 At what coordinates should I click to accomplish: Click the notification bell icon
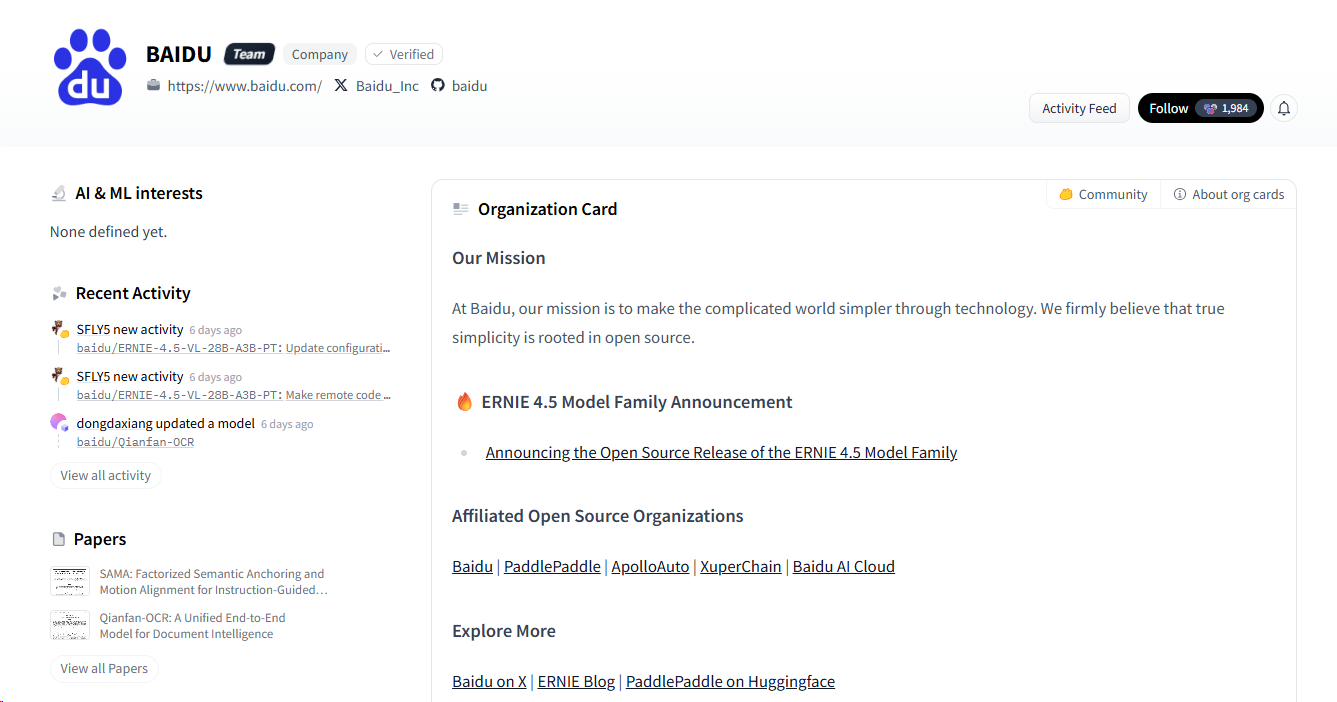1284,108
